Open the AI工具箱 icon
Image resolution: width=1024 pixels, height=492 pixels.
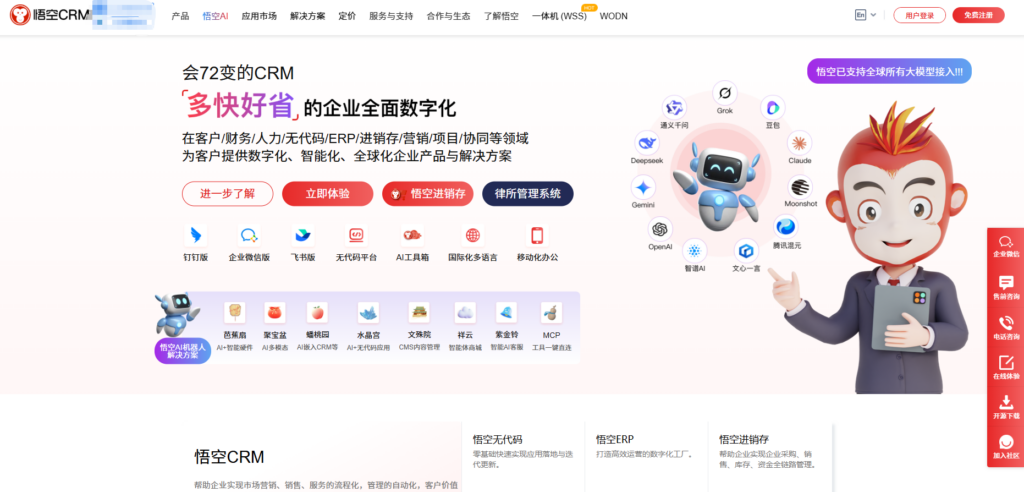412,236
